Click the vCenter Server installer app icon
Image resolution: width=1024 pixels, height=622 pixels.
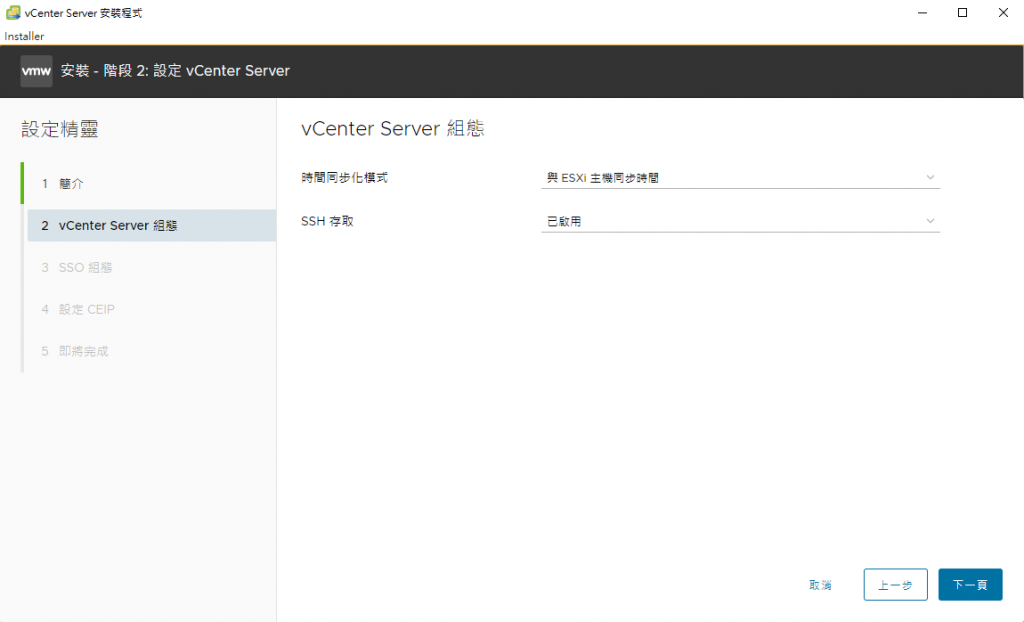12,12
